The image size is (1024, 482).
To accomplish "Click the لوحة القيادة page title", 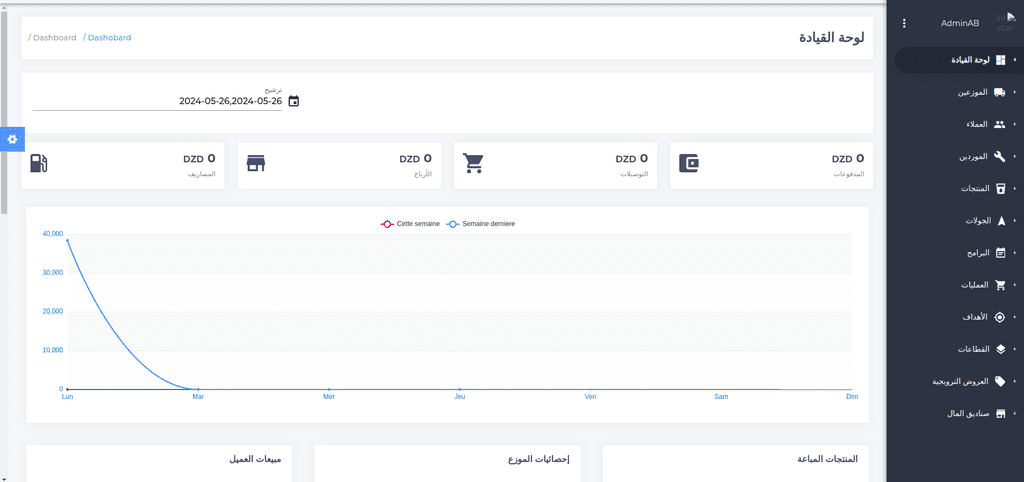I will pyautogui.click(x=831, y=38).
